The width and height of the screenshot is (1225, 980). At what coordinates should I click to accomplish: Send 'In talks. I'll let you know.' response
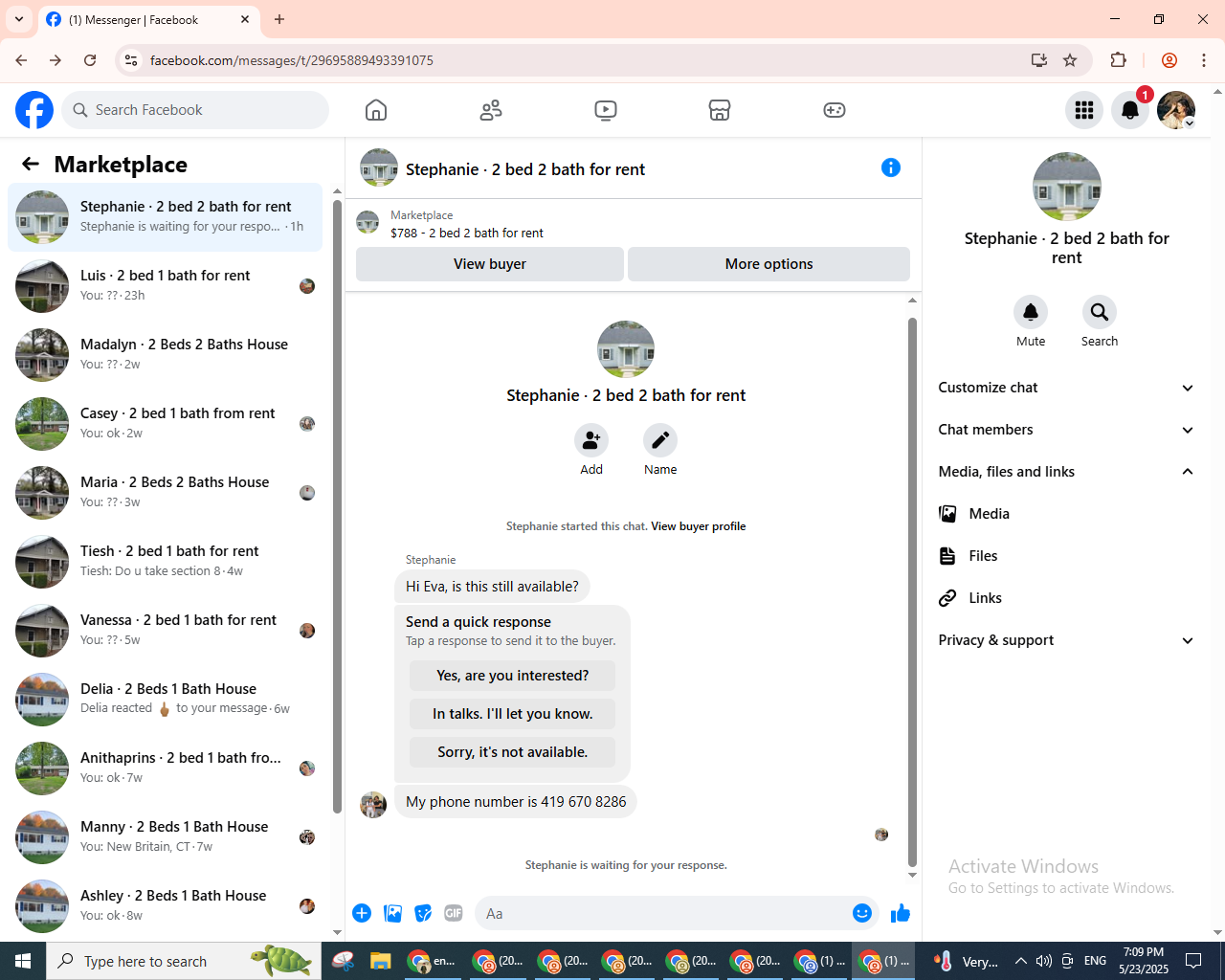pos(513,714)
